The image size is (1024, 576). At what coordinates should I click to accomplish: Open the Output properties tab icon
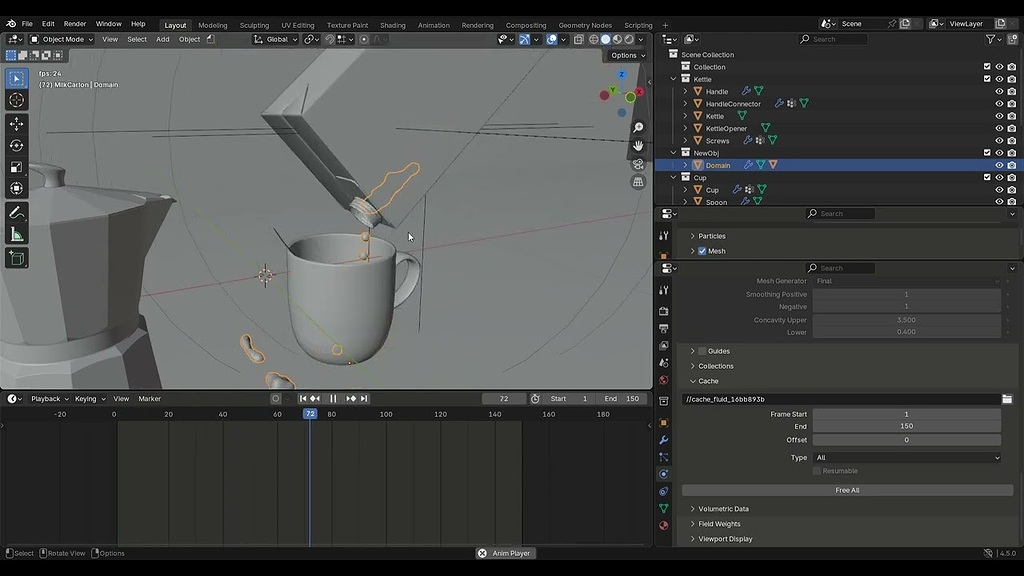click(664, 328)
